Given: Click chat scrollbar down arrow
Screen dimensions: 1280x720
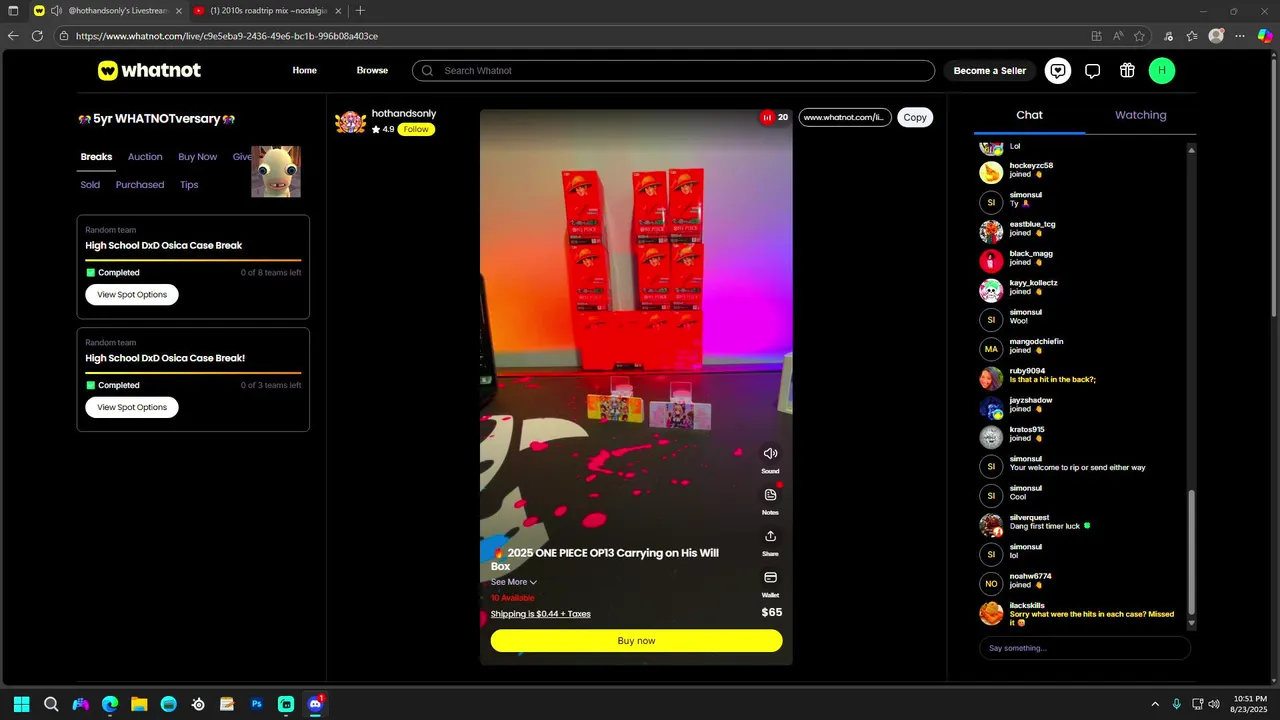Looking at the screenshot, I should point(1191,623).
